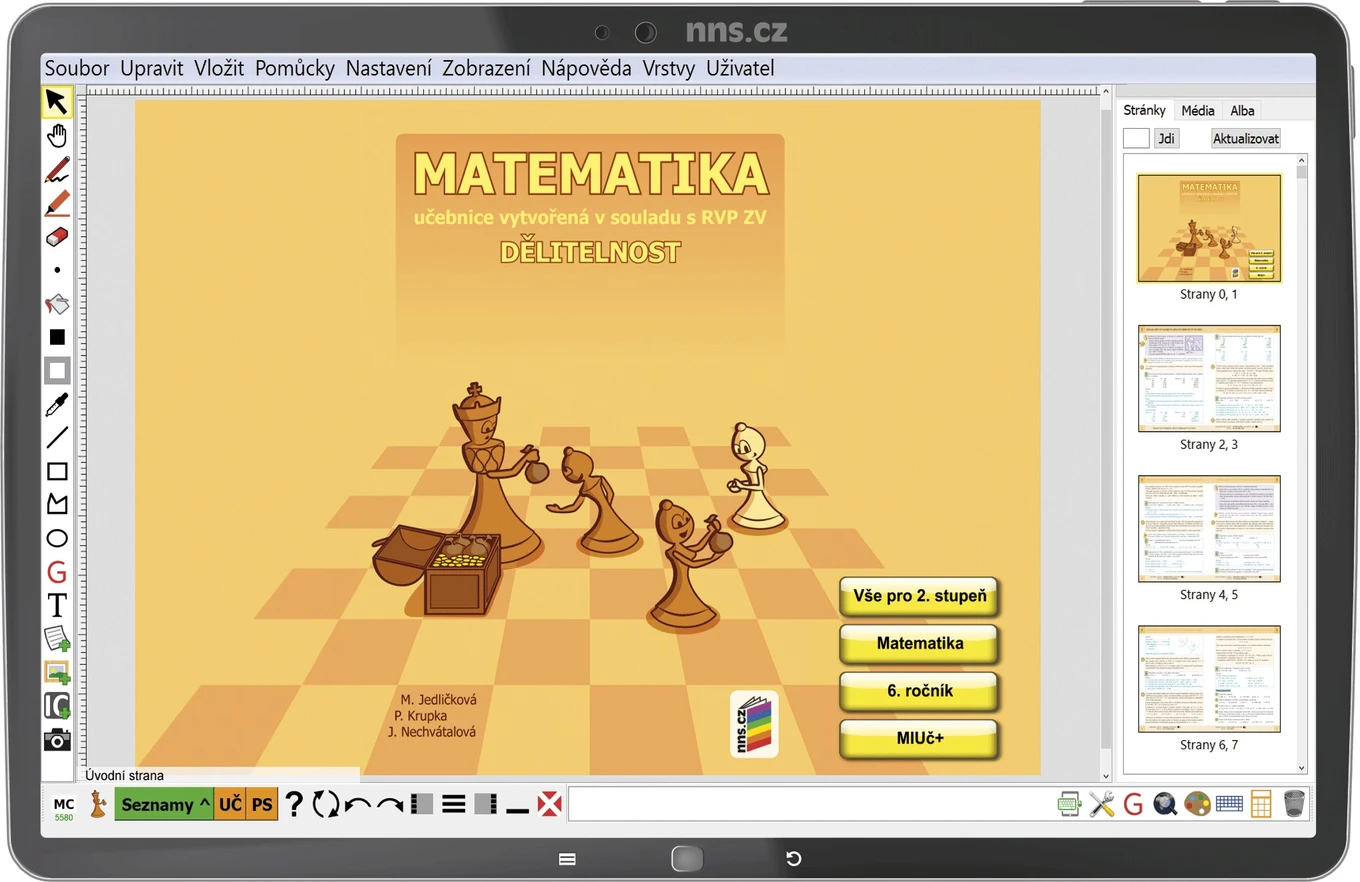Open the color palette icon
The height and width of the screenshot is (882, 1360).
point(1196,803)
